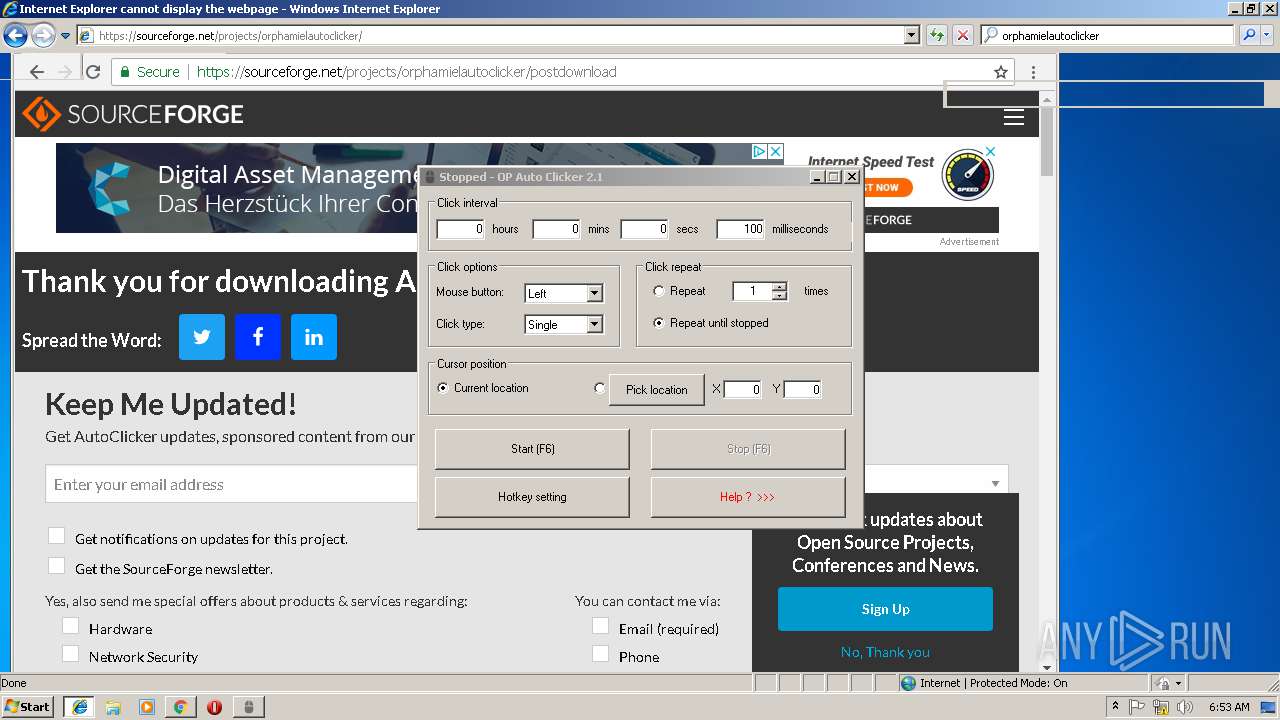
Task: Click the mins interval field
Action: point(557,229)
